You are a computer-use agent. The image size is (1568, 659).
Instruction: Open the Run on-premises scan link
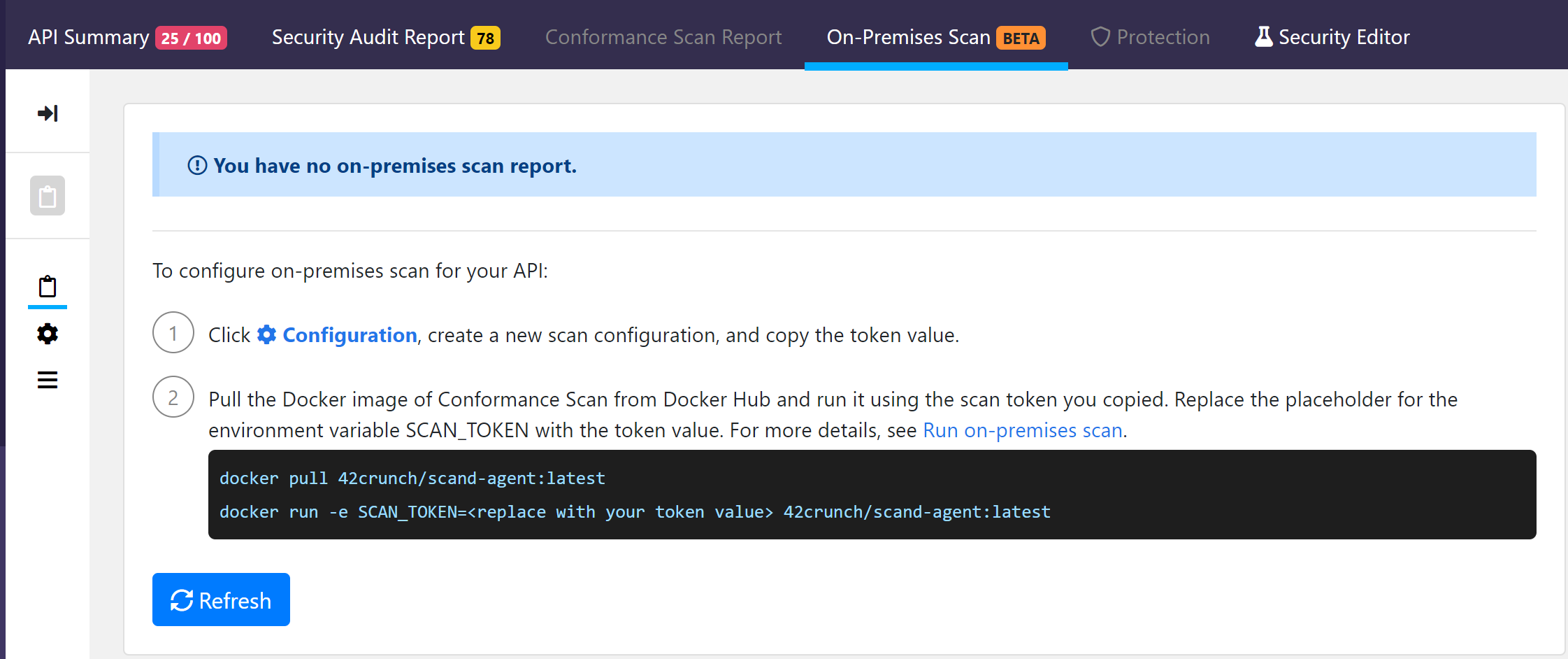[1023, 430]
